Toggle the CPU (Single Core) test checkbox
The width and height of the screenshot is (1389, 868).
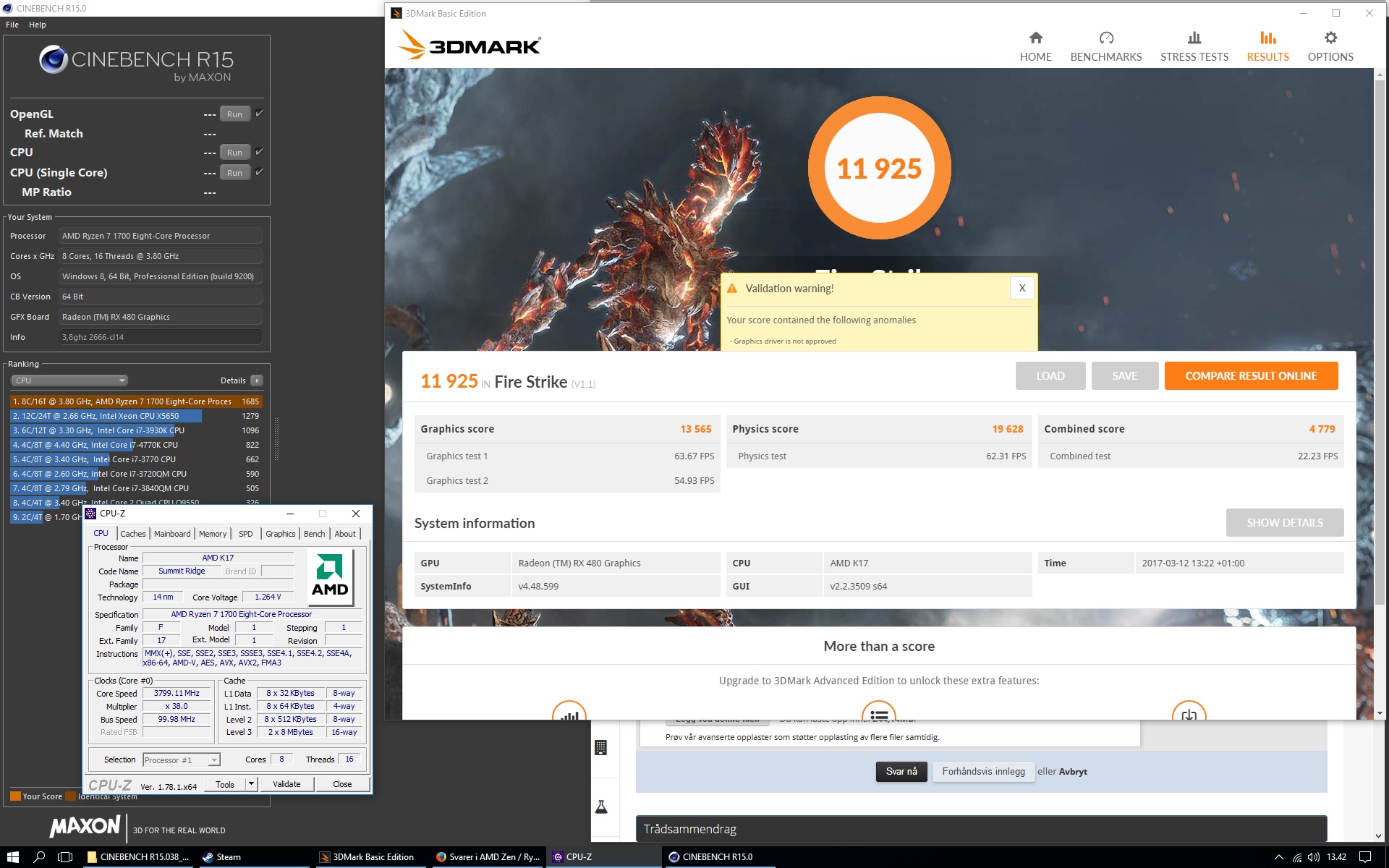point(260,171)
